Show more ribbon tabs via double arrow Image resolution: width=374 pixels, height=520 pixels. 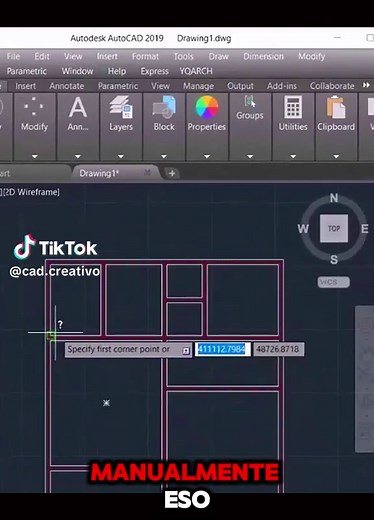tap(366, 85)
